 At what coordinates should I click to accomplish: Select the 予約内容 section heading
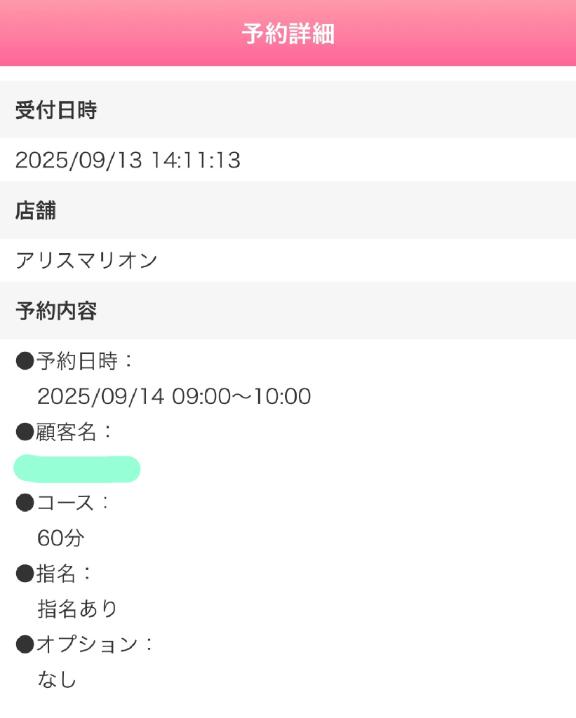pos(56,311)
